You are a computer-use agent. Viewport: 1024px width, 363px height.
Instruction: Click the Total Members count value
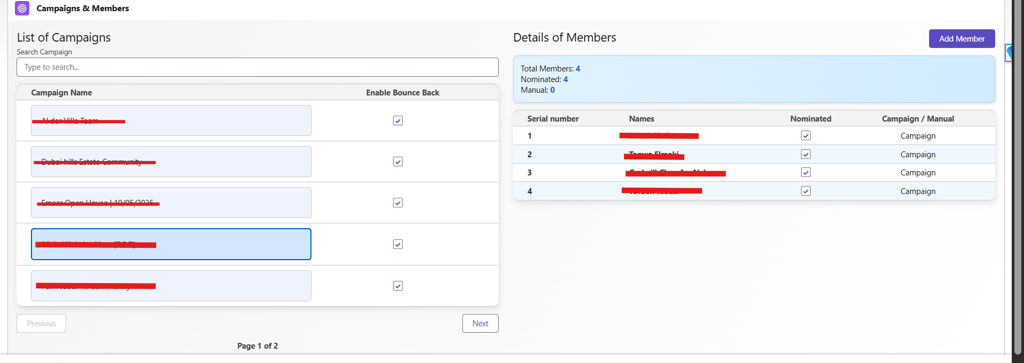tap(578, 69)
